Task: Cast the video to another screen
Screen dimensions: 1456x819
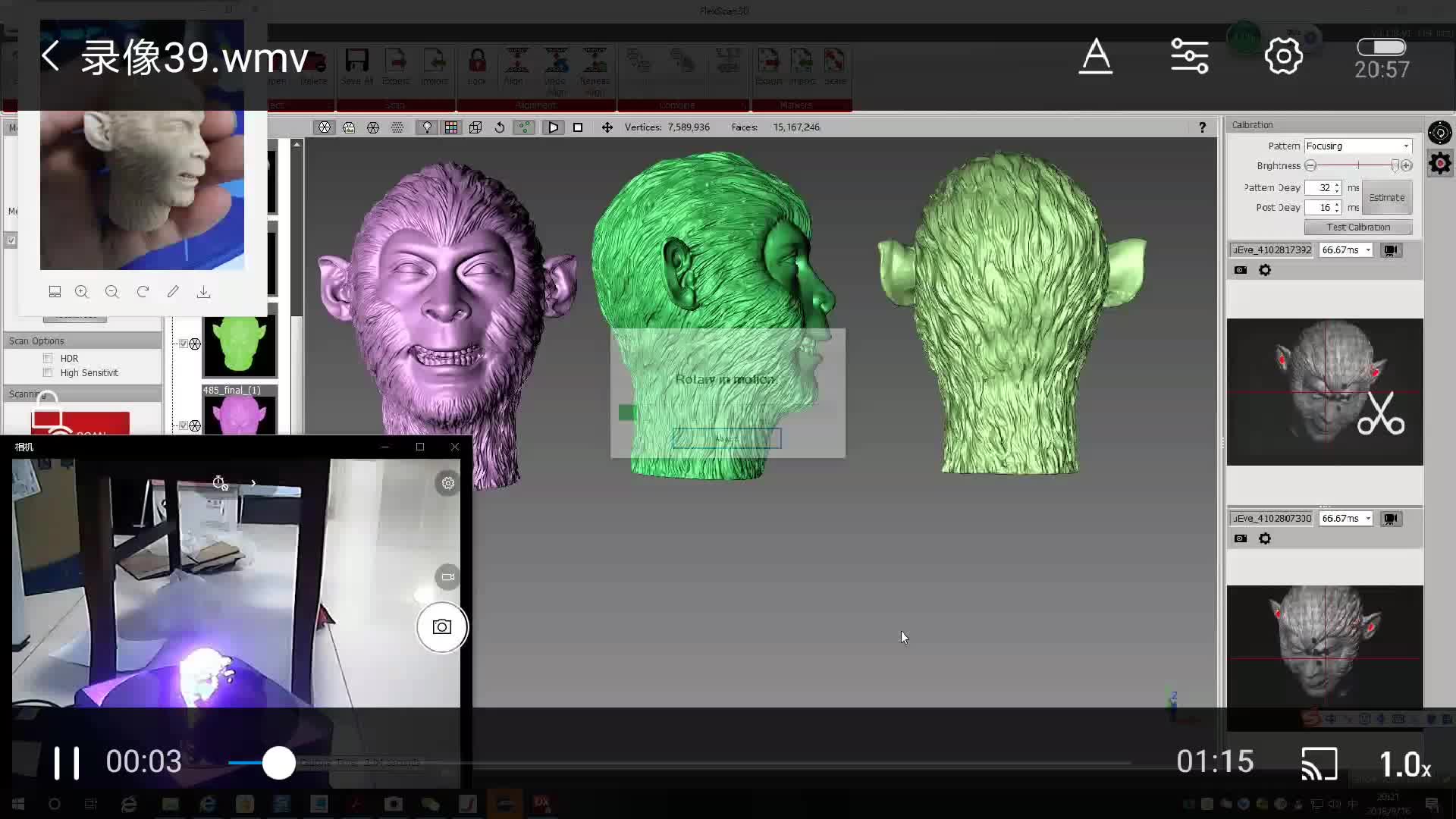Action: (1319, 763)
